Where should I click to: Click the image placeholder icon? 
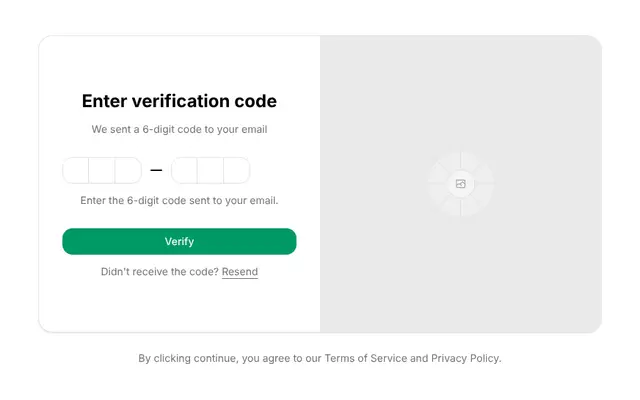(x=461, y=184)
